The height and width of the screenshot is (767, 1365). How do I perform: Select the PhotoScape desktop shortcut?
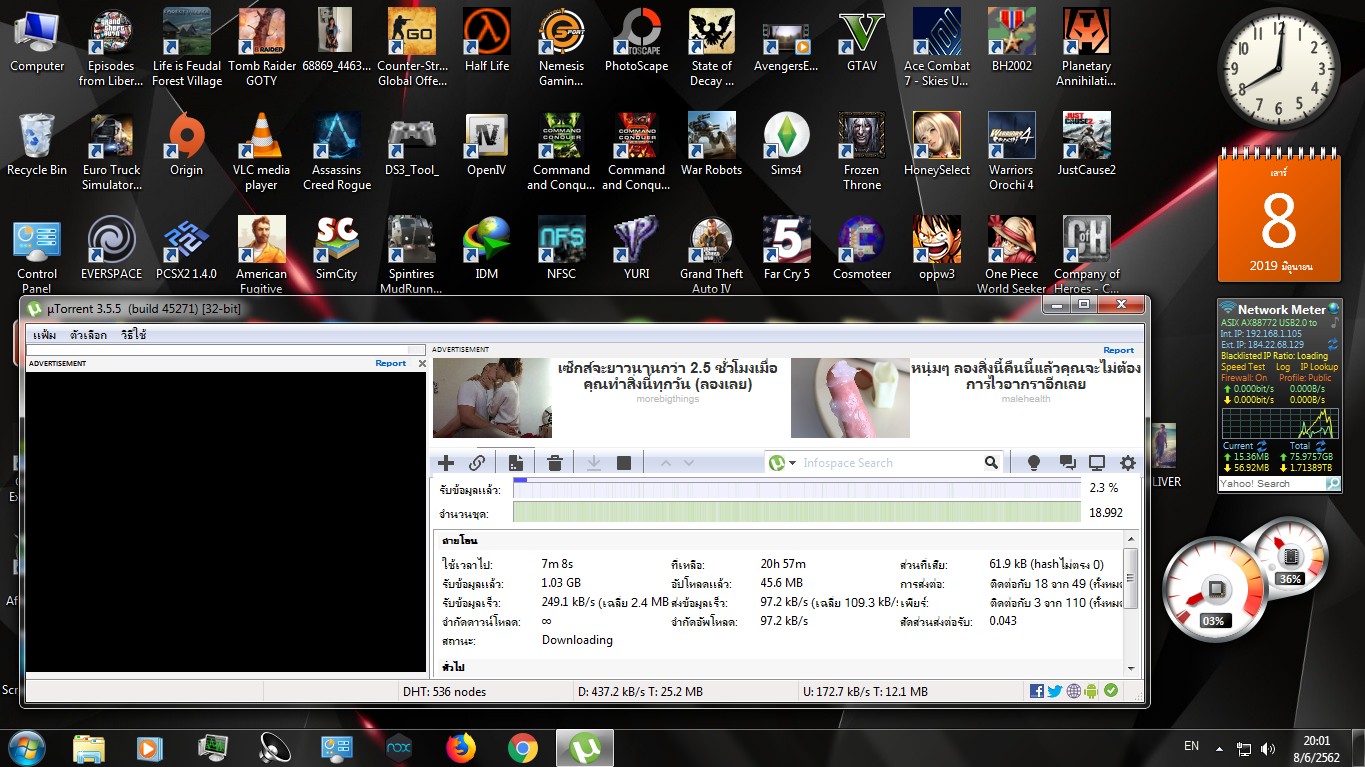click(636, 40)
